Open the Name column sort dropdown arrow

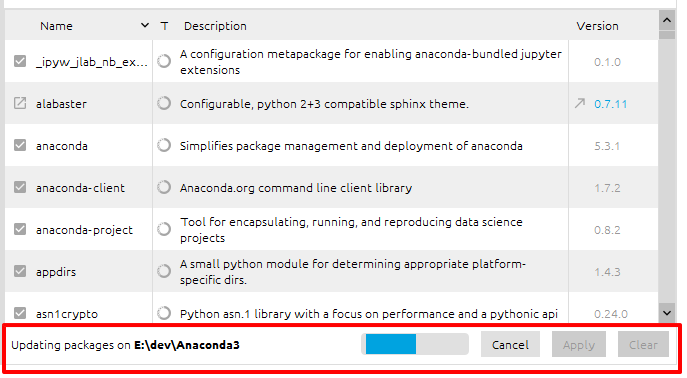(x=145, y=25)
